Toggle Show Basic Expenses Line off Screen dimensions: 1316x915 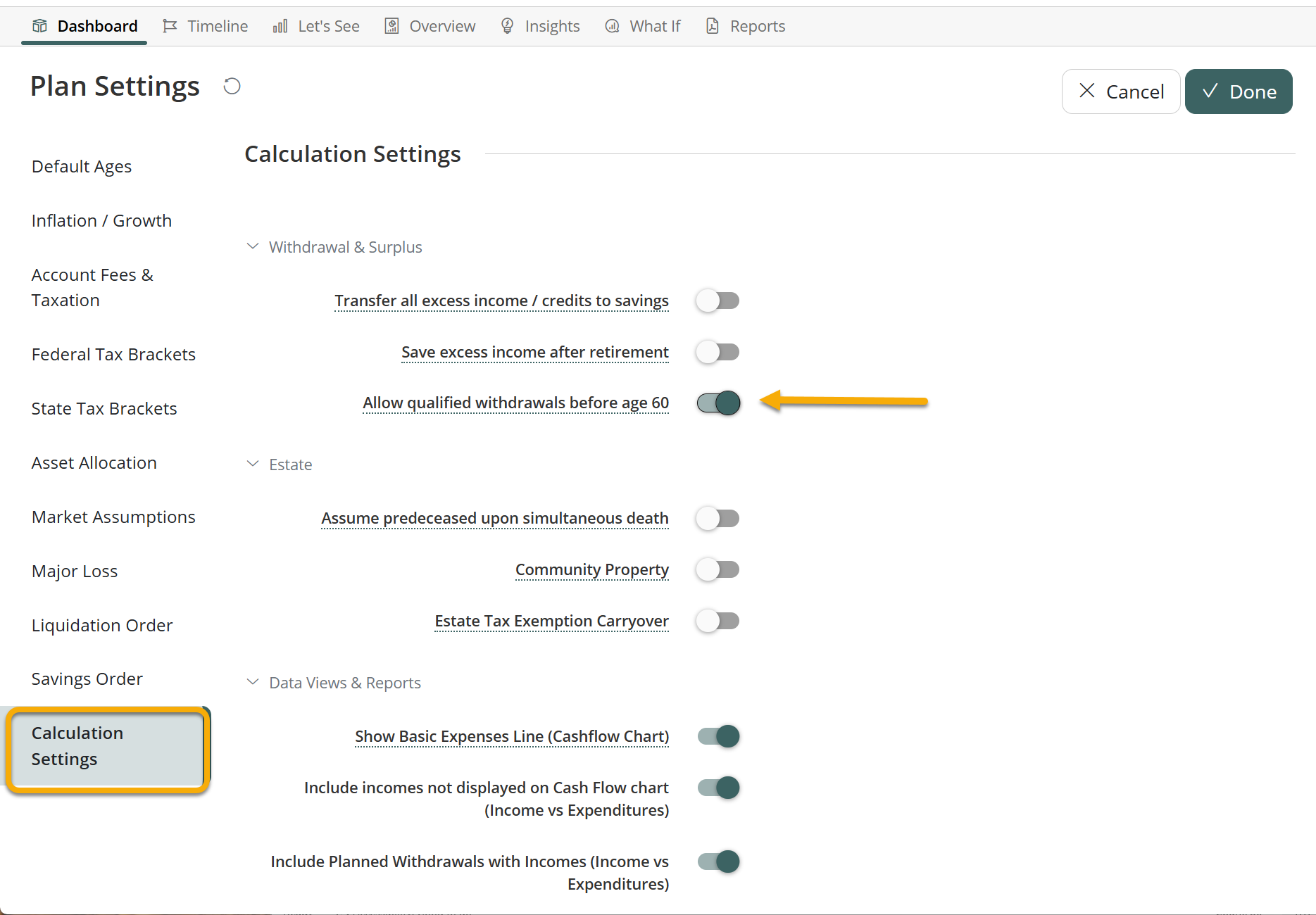(x=717, y=736)
